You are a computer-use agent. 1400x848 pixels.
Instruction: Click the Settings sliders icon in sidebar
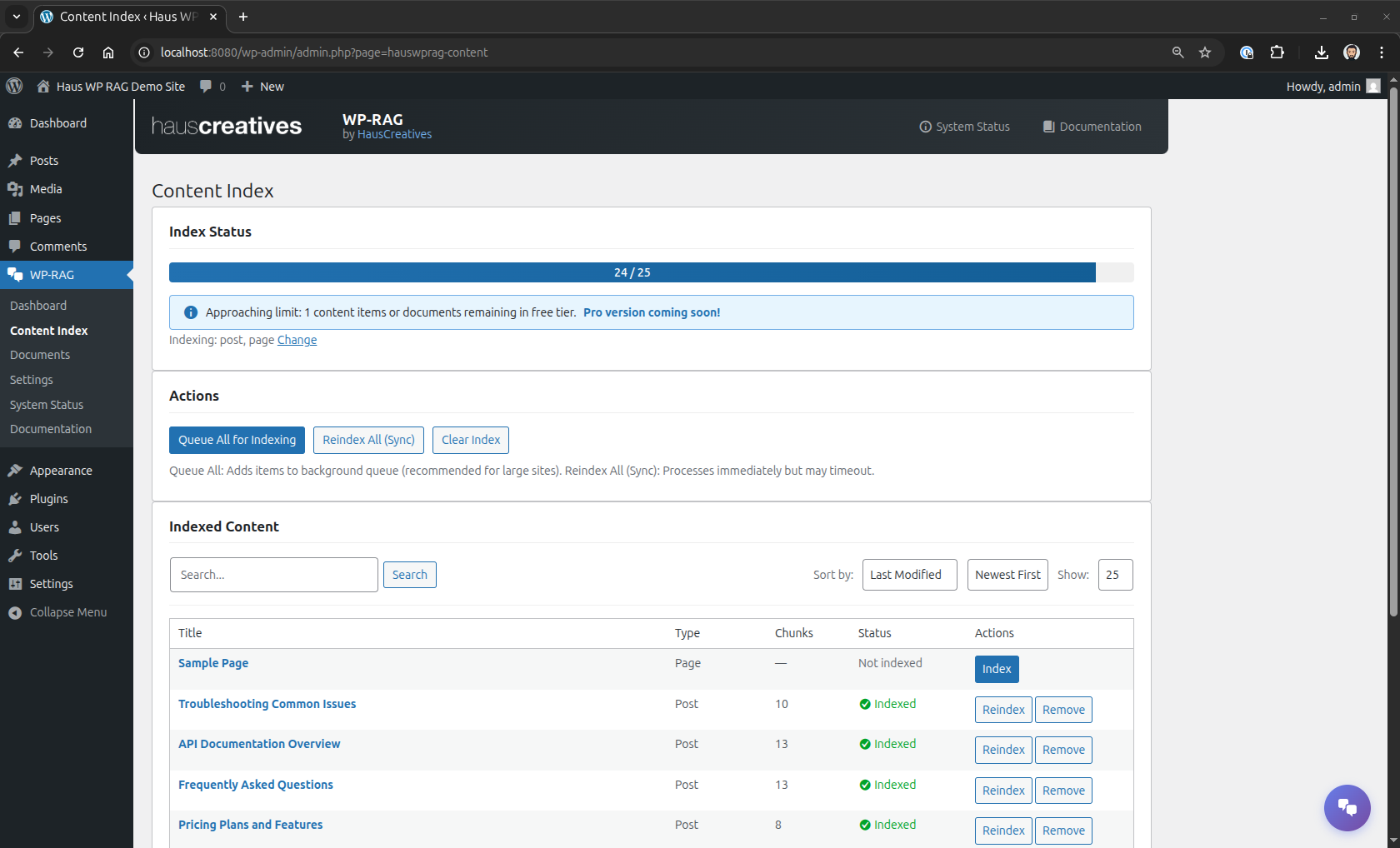tap(15, 584)
